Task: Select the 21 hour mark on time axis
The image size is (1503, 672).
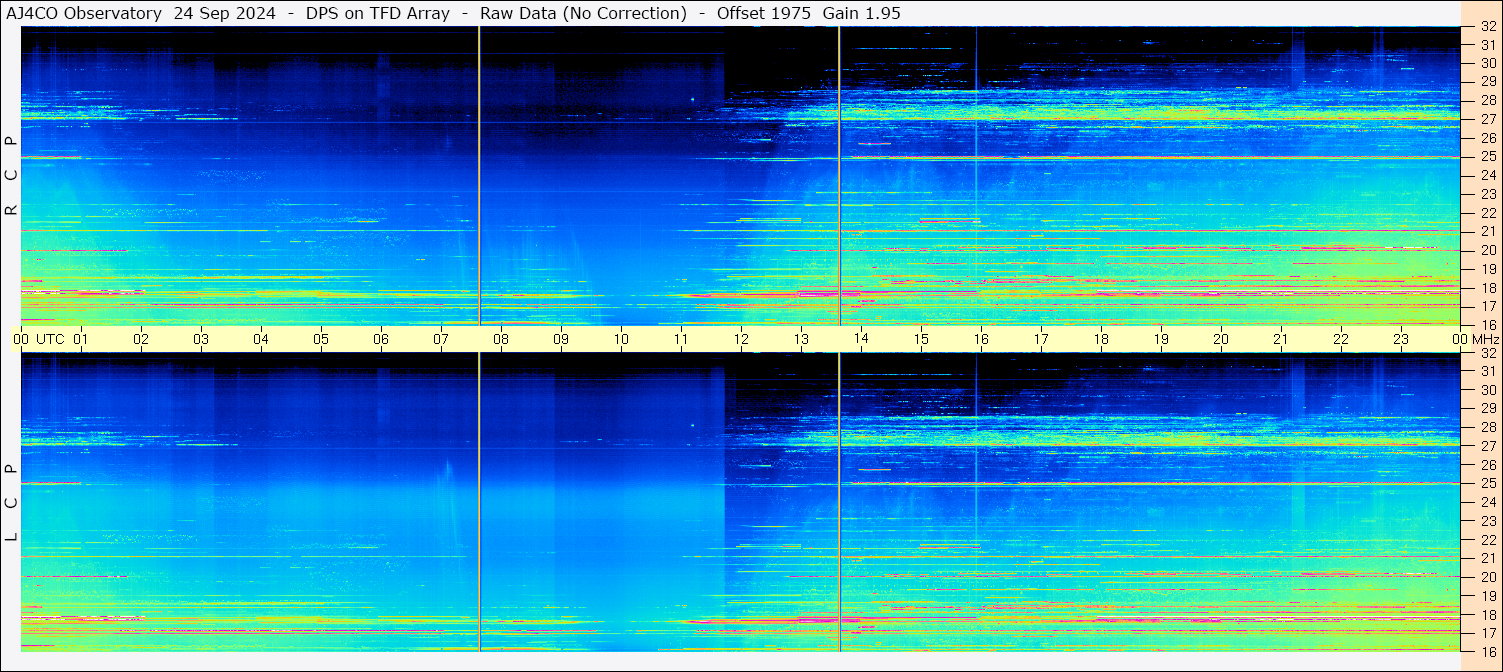Action: 1281,339
